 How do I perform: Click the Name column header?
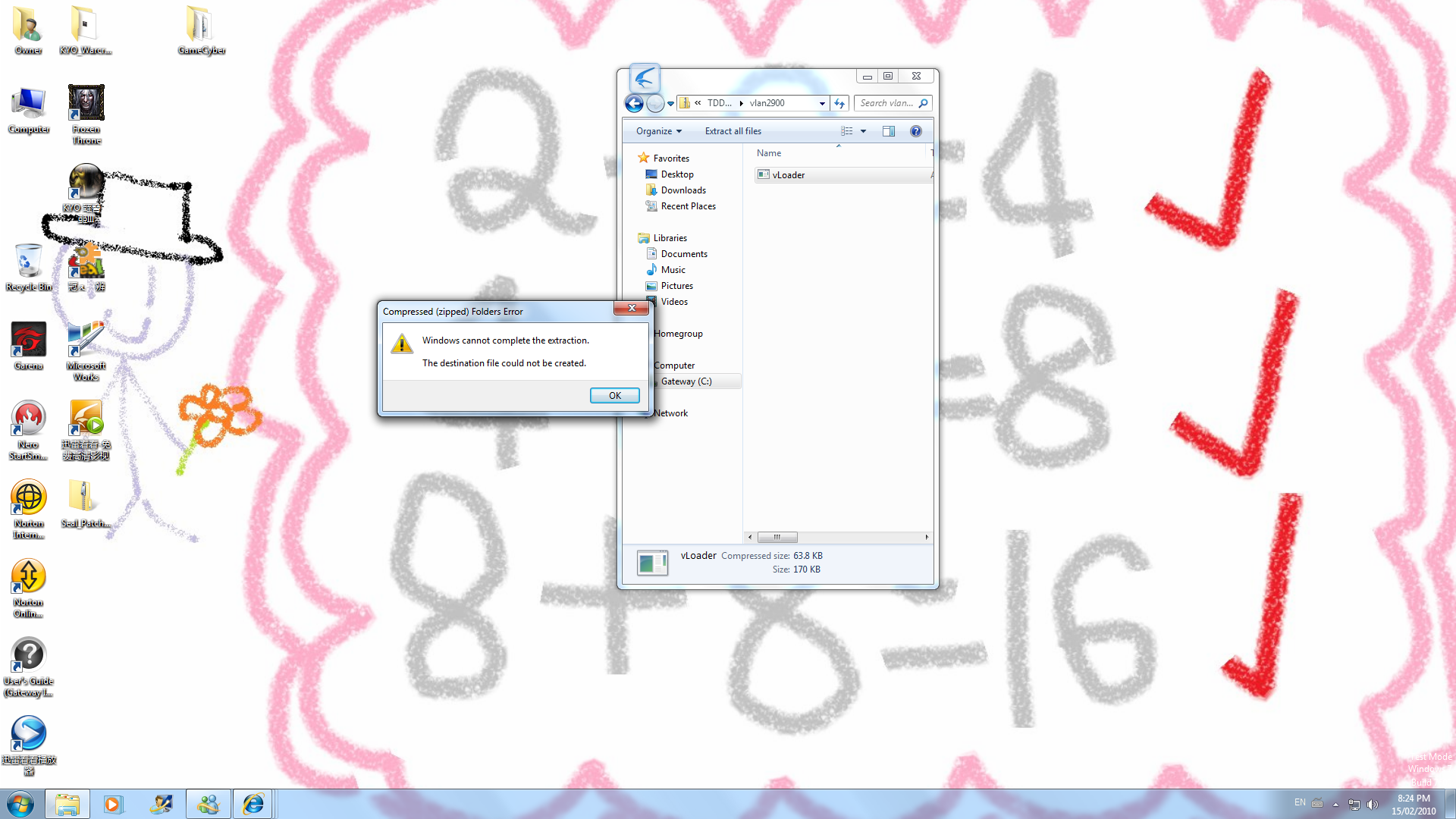769,153
